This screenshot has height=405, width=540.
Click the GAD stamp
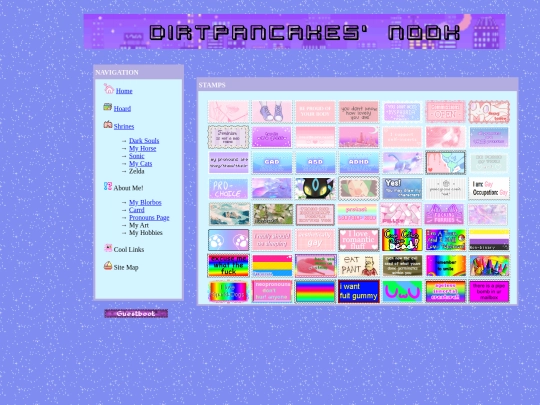(x=272, y=163)
